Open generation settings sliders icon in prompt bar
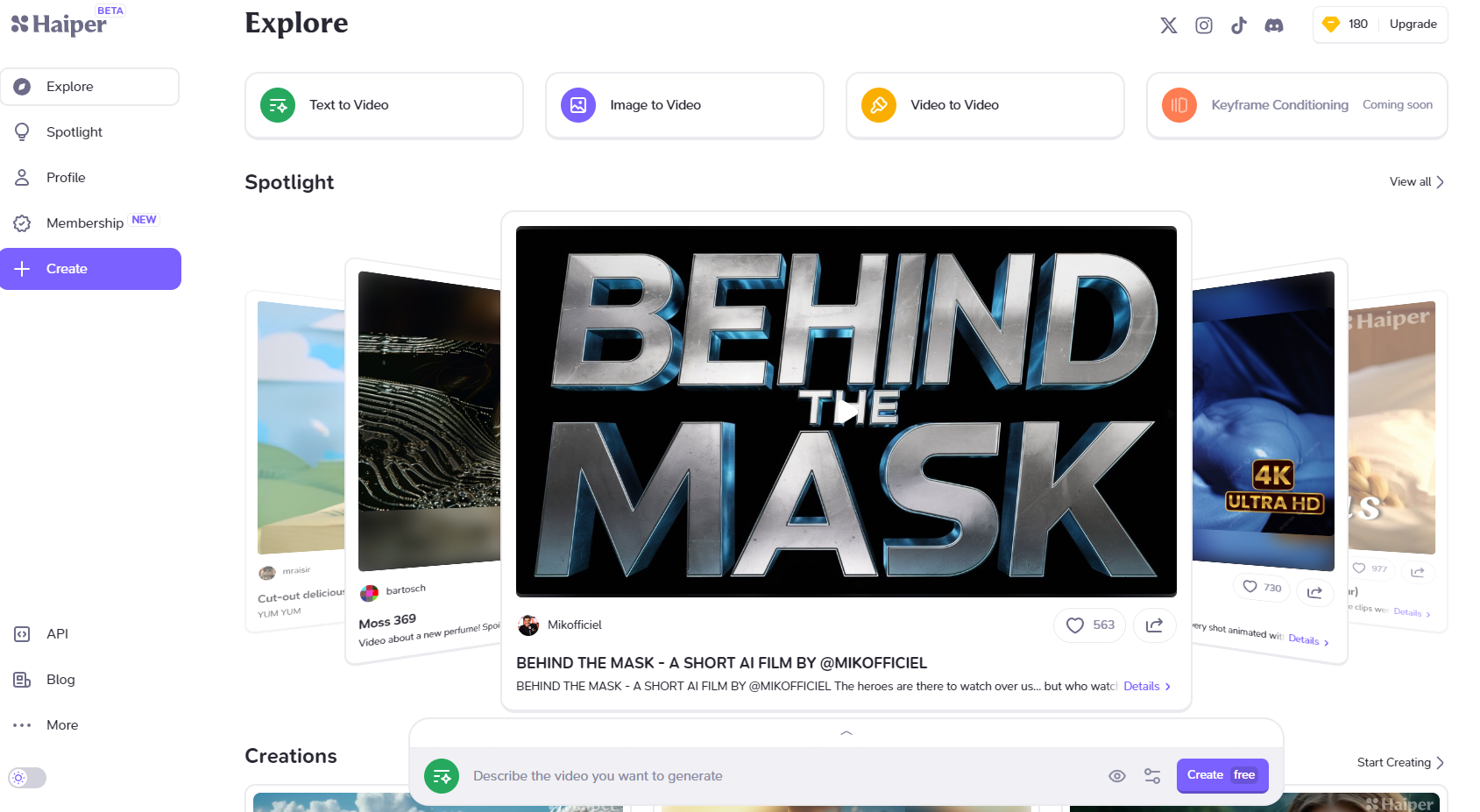This screenshot has height=812, width=1480. 1152,776
